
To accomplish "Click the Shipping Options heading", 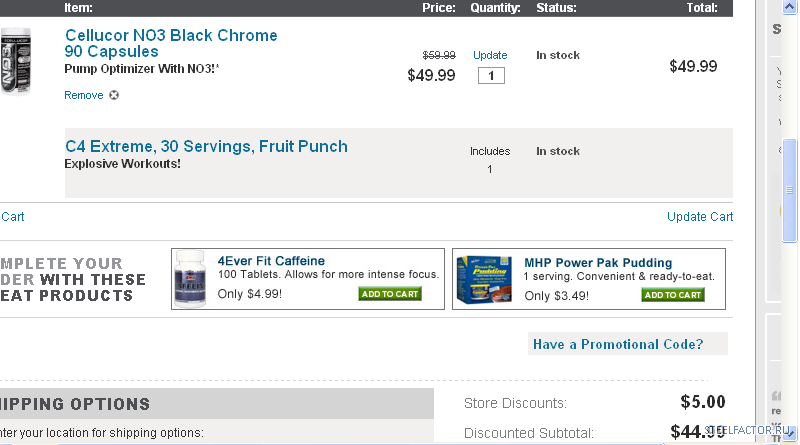I will point(75,405).
